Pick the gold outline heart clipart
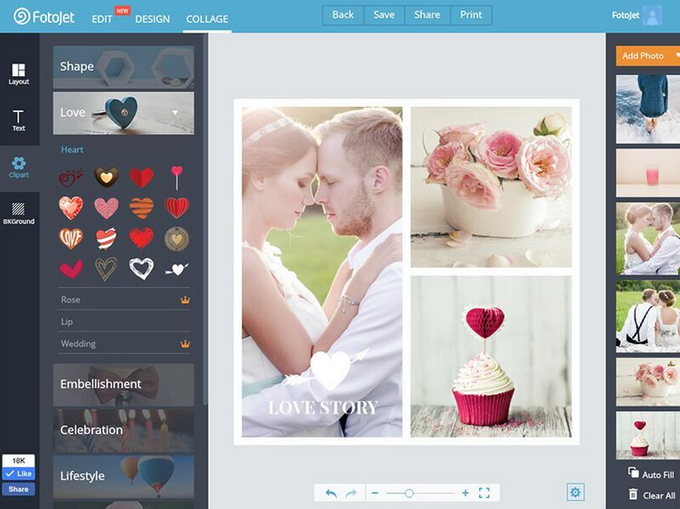 click(x=106, y=269)
